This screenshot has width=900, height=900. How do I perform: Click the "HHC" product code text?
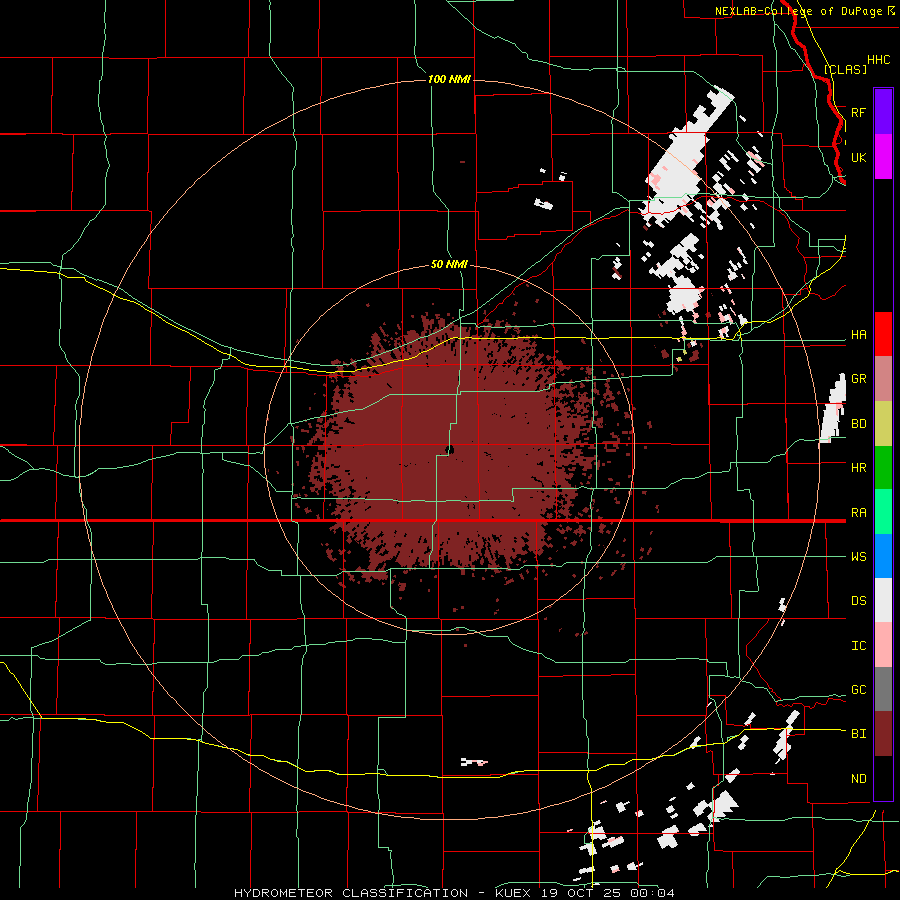point(878,60)
